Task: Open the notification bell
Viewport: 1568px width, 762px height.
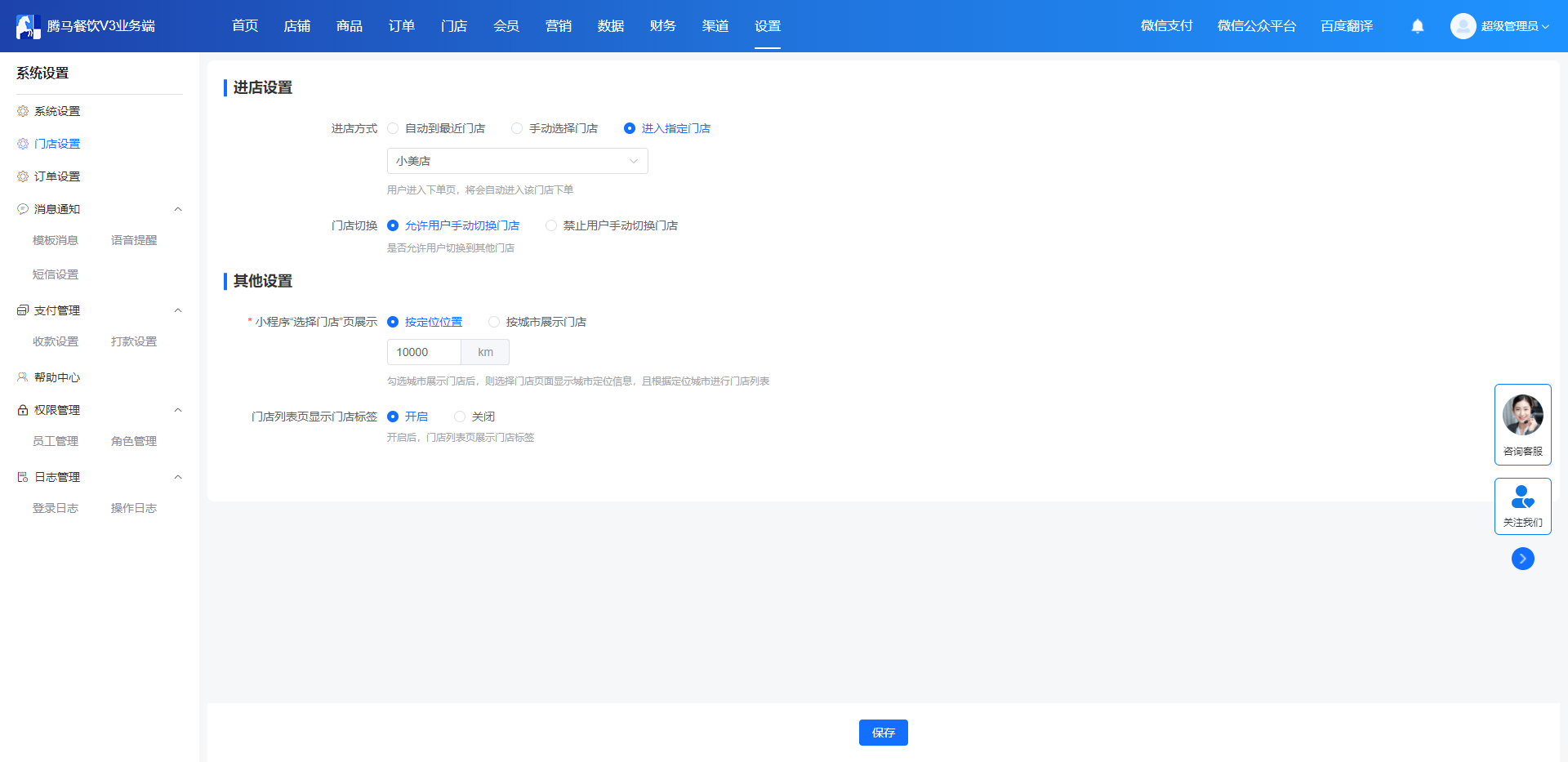Action: point(1418,26)
